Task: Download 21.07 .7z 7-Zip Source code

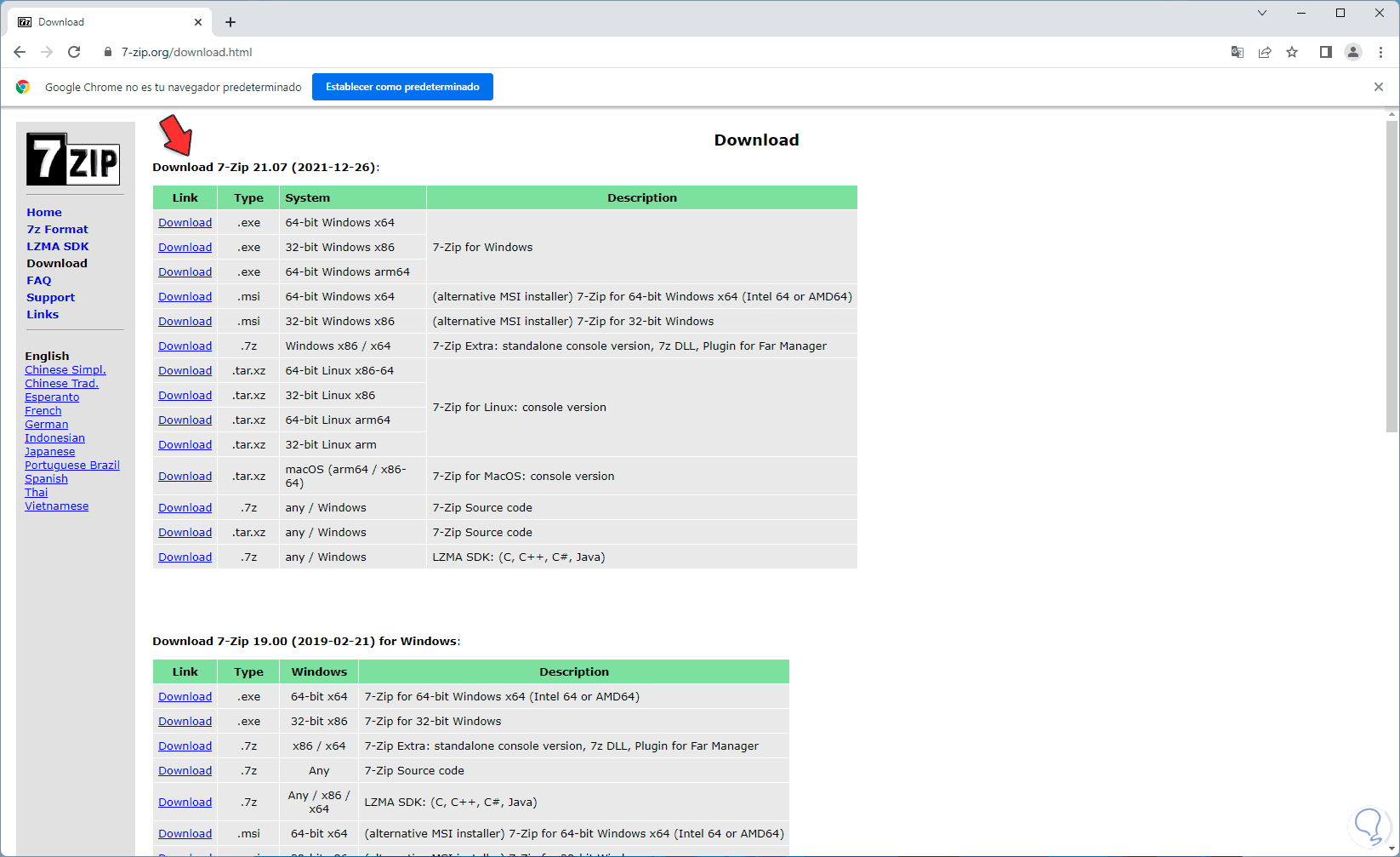Action: (185, 508)
